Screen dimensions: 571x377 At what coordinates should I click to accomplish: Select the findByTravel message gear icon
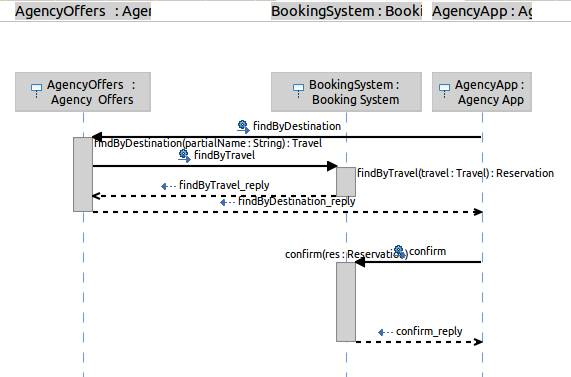pyautogui.click(x=184, y=156)
